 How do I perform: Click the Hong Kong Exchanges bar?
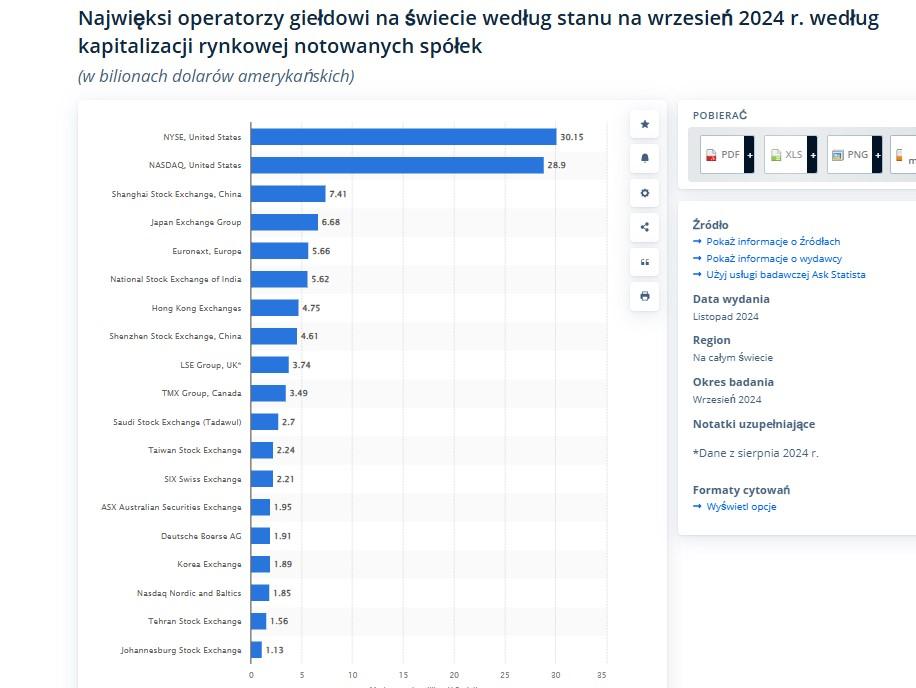pyautogui.click(x=275, y=308)
